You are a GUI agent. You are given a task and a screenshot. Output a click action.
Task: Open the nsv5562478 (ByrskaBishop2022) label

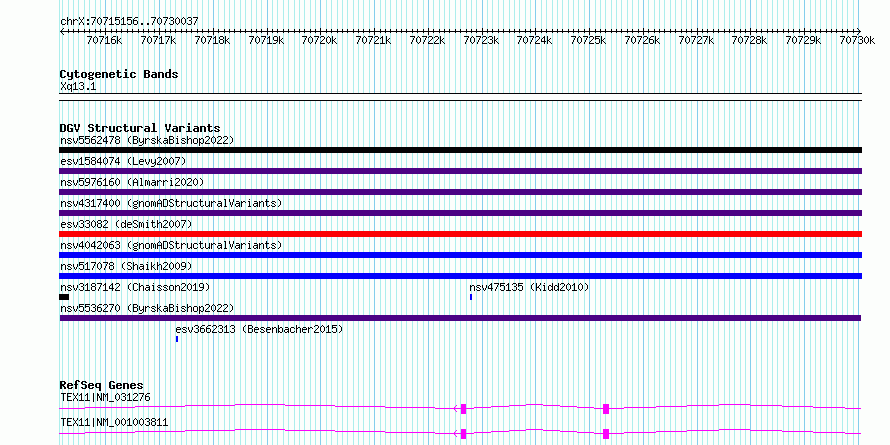pyautogui.click(x=147, y=140)
